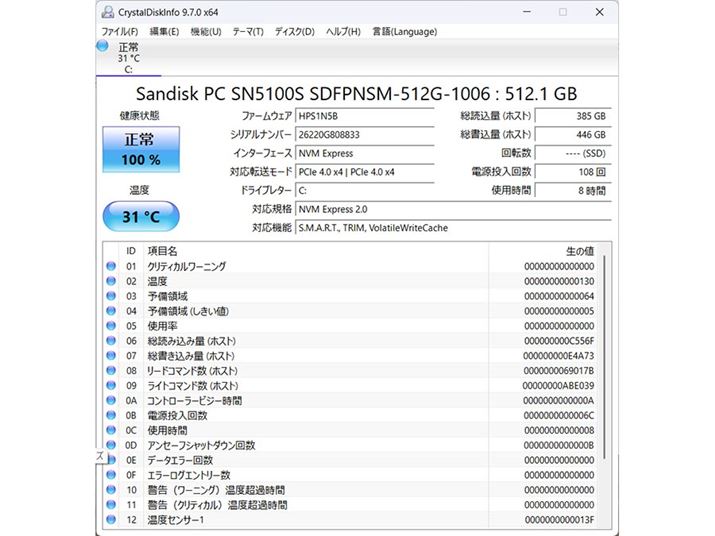The image size is (715, 536).
Task: Open the 編集(E) menu
Action: click(164, 31)
